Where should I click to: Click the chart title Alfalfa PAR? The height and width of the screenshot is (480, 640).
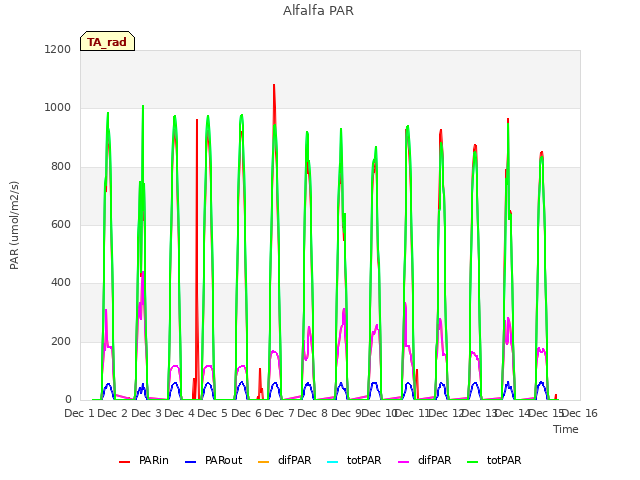coord(318,11)
